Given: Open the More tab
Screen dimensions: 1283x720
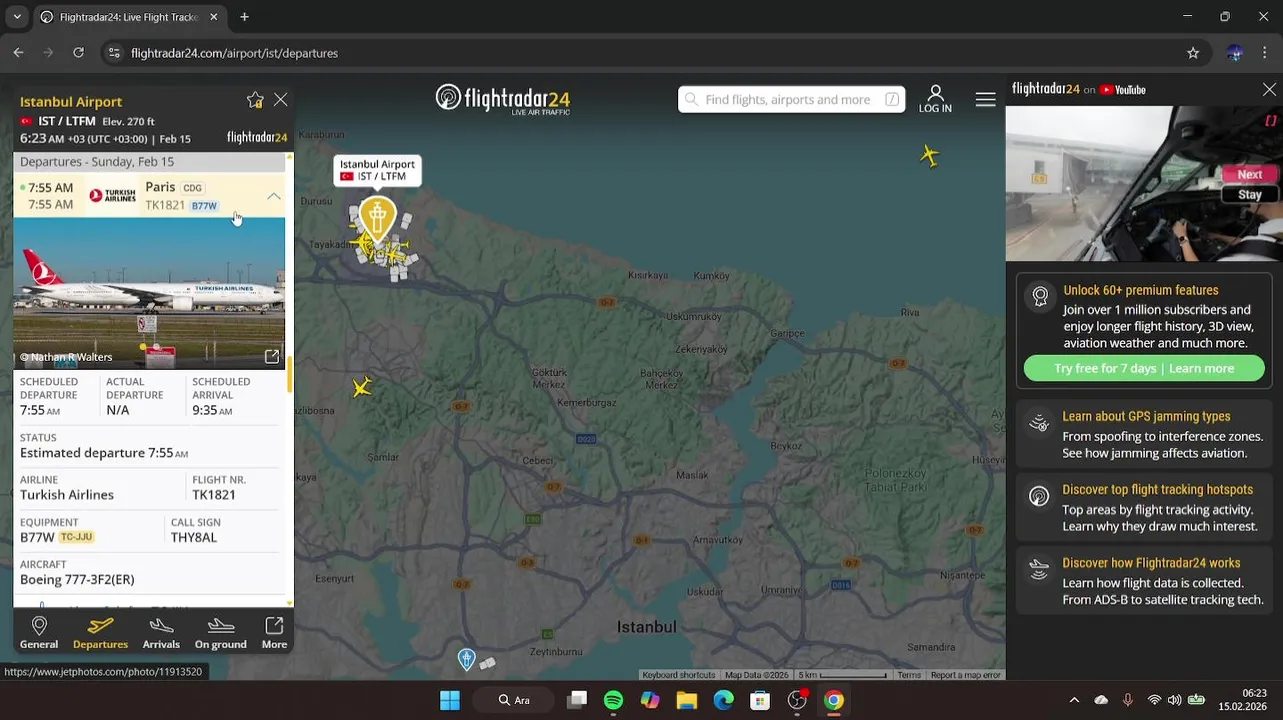Looking at the screenshot, I should tap(274, 633).
